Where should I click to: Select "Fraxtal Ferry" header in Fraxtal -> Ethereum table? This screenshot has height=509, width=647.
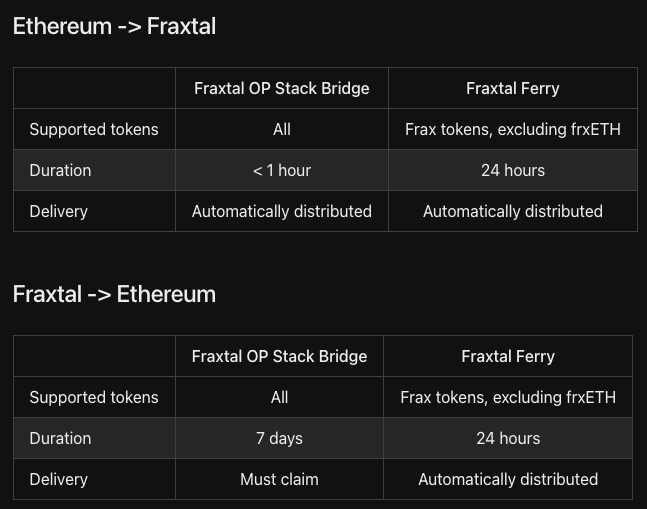pos(508,357)
